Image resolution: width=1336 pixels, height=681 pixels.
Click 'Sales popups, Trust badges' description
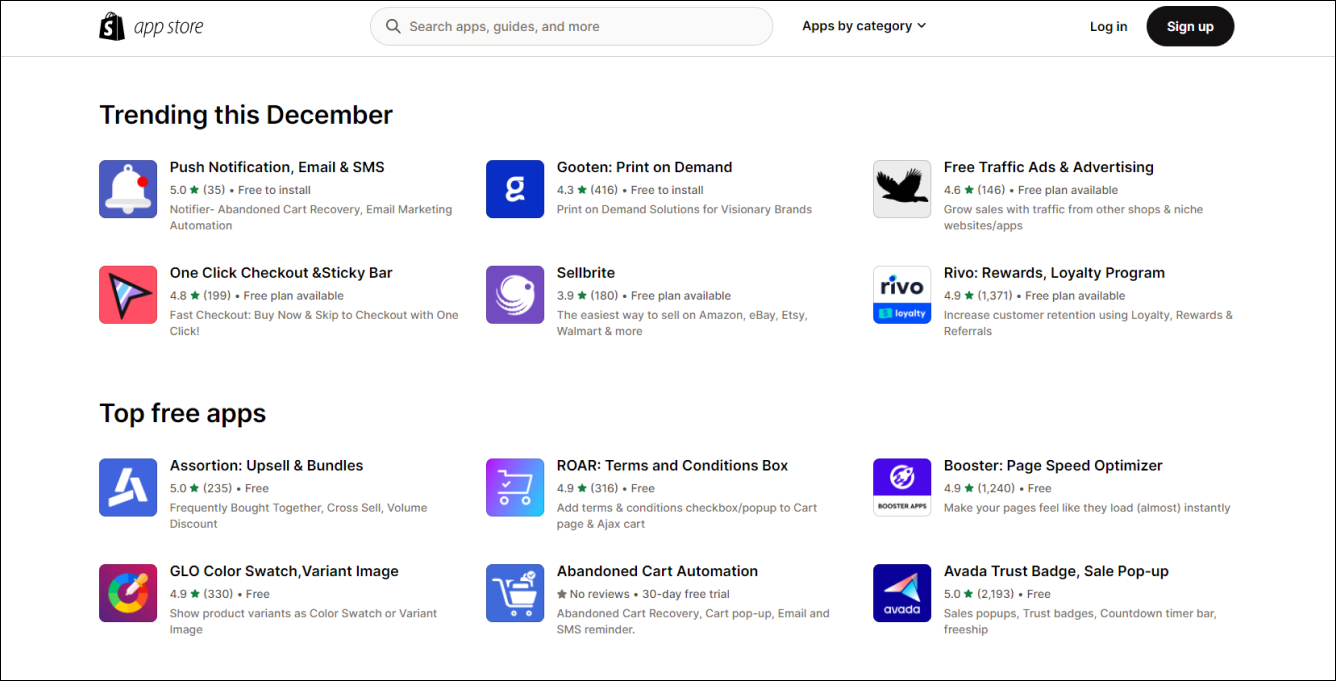tap(1080, 622)
